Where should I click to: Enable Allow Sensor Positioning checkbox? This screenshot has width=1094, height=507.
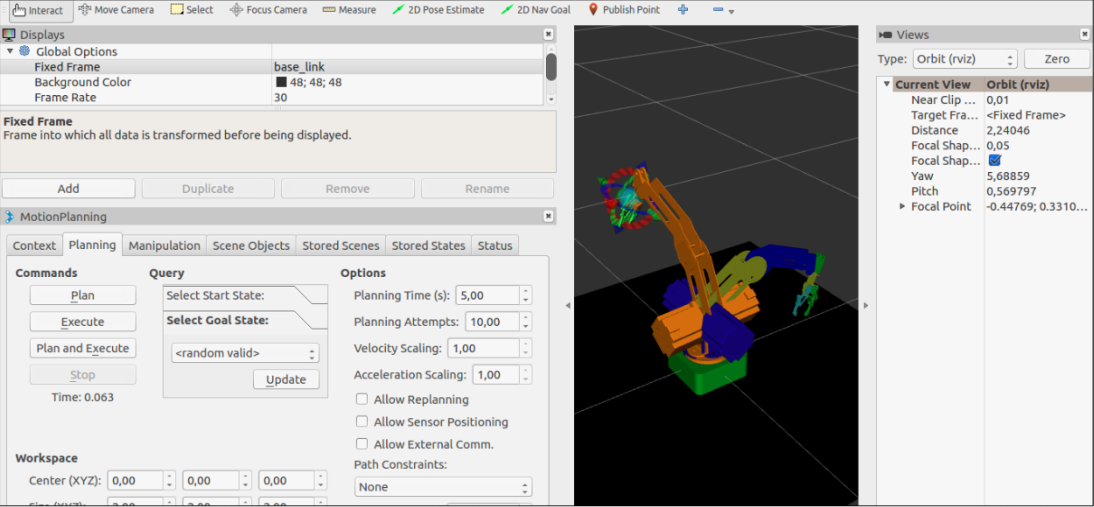click(362, 422)
